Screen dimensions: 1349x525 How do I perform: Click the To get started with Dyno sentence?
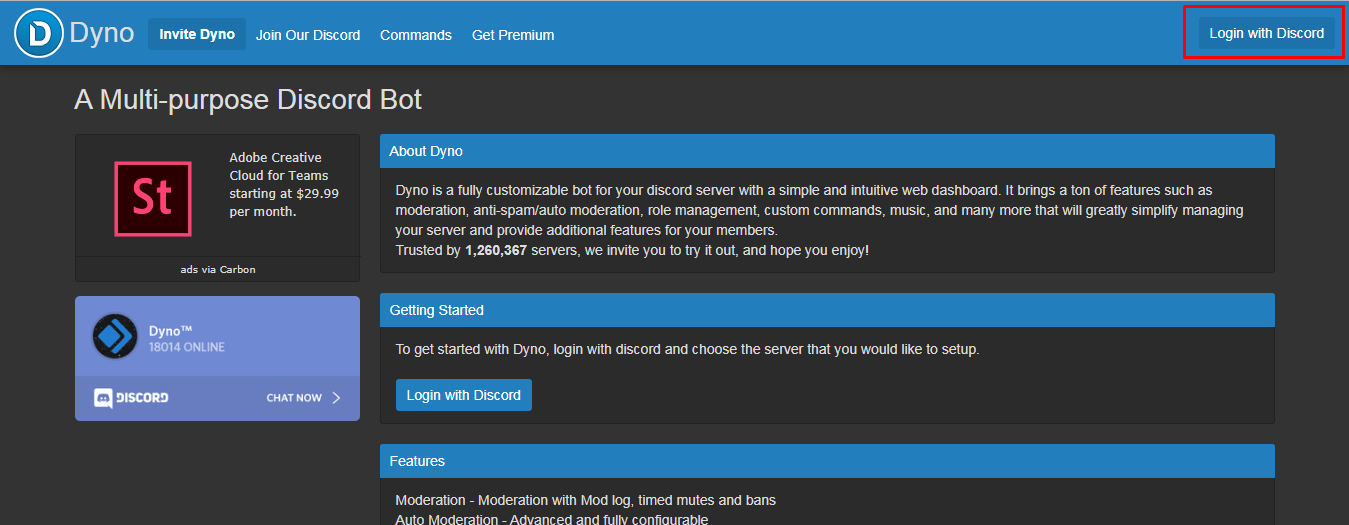click(687, 350)
